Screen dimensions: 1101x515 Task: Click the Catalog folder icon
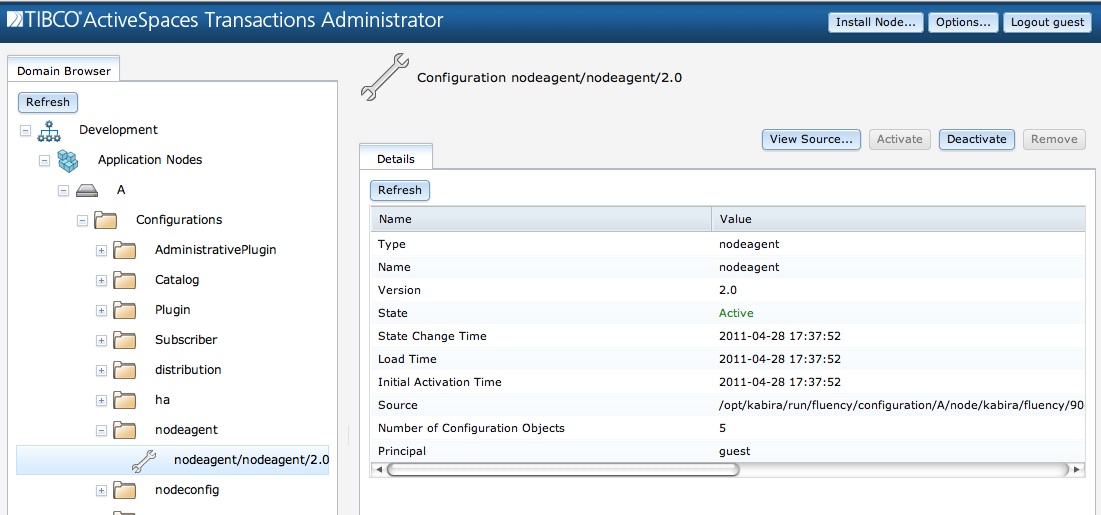pos(124,280)
